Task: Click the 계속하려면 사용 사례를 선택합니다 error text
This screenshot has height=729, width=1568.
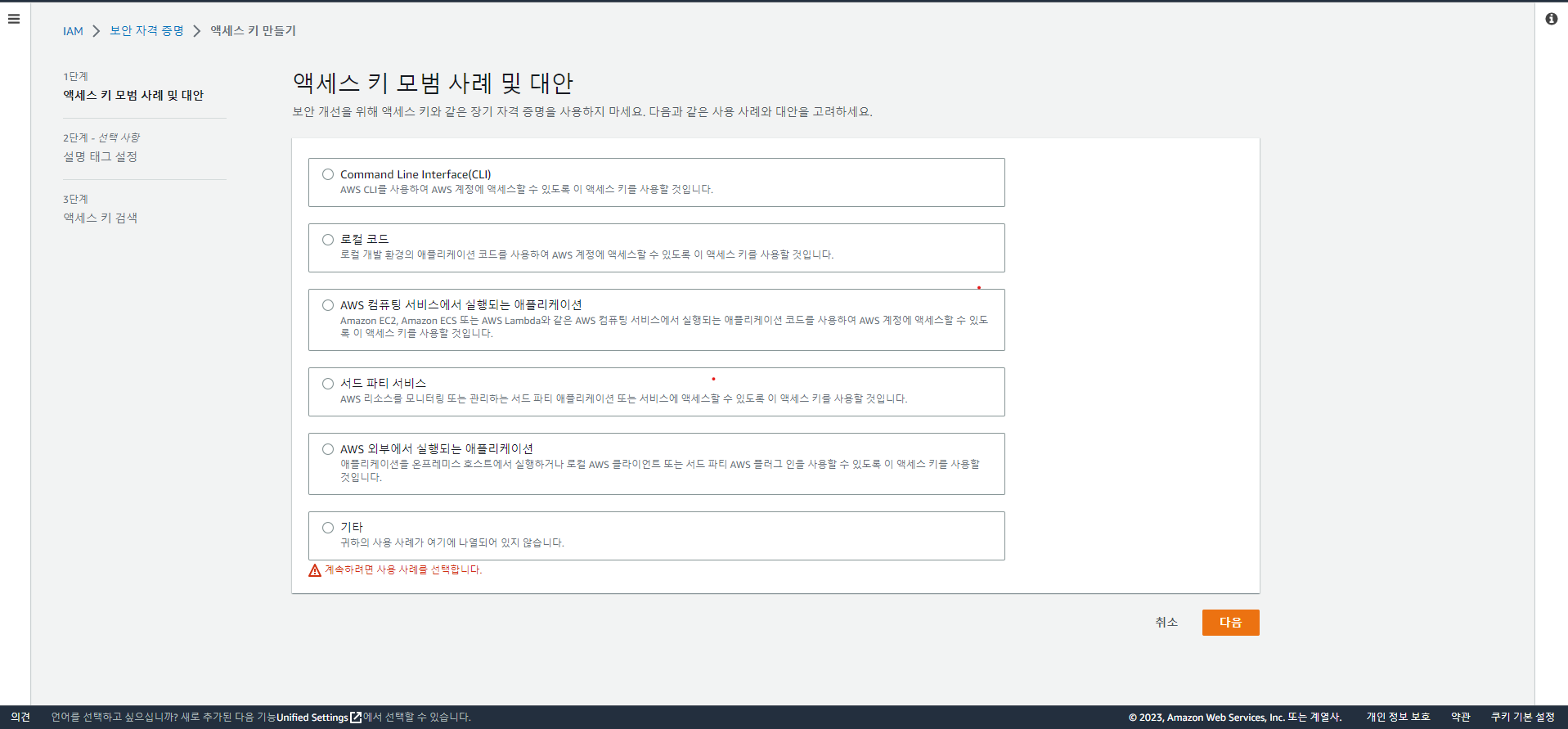Action: [x=403, y=569]
